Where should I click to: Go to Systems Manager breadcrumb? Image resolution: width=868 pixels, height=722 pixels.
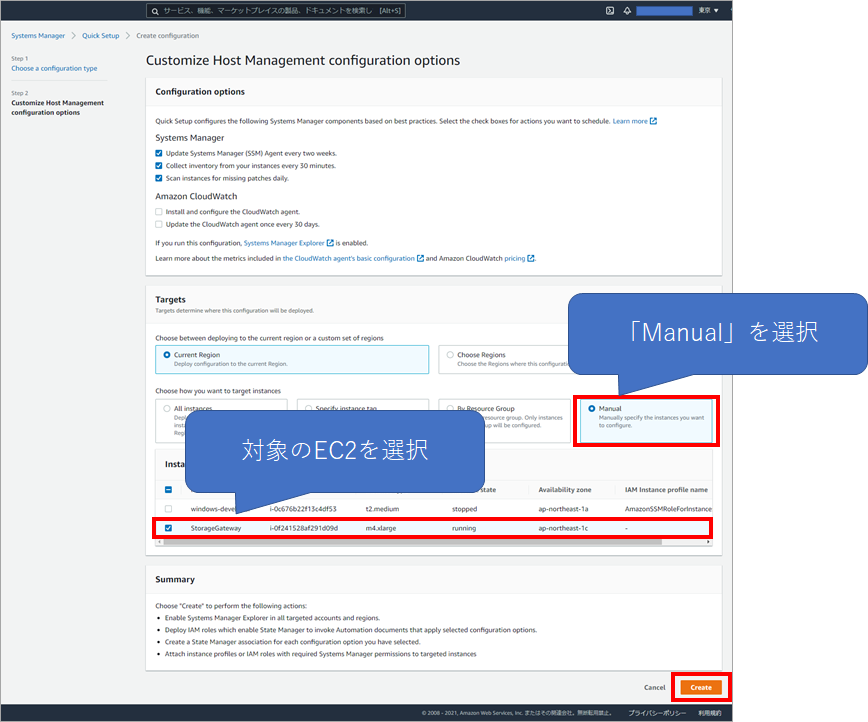pos(38,35)
